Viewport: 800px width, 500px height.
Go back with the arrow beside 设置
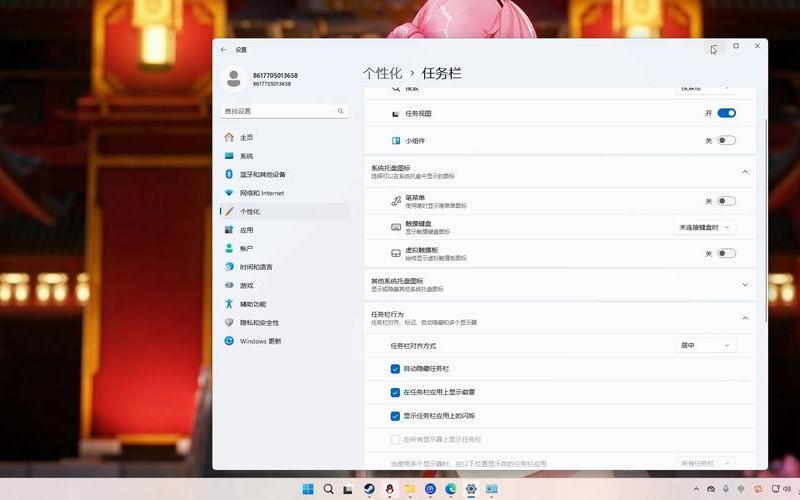(x=223, y=49)
